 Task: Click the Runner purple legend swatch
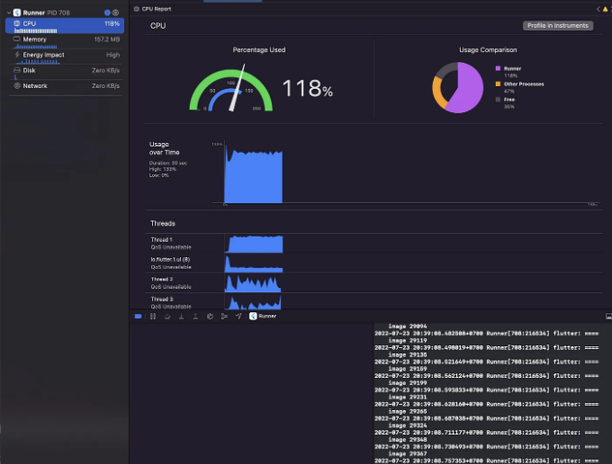[x=498, y=68]
